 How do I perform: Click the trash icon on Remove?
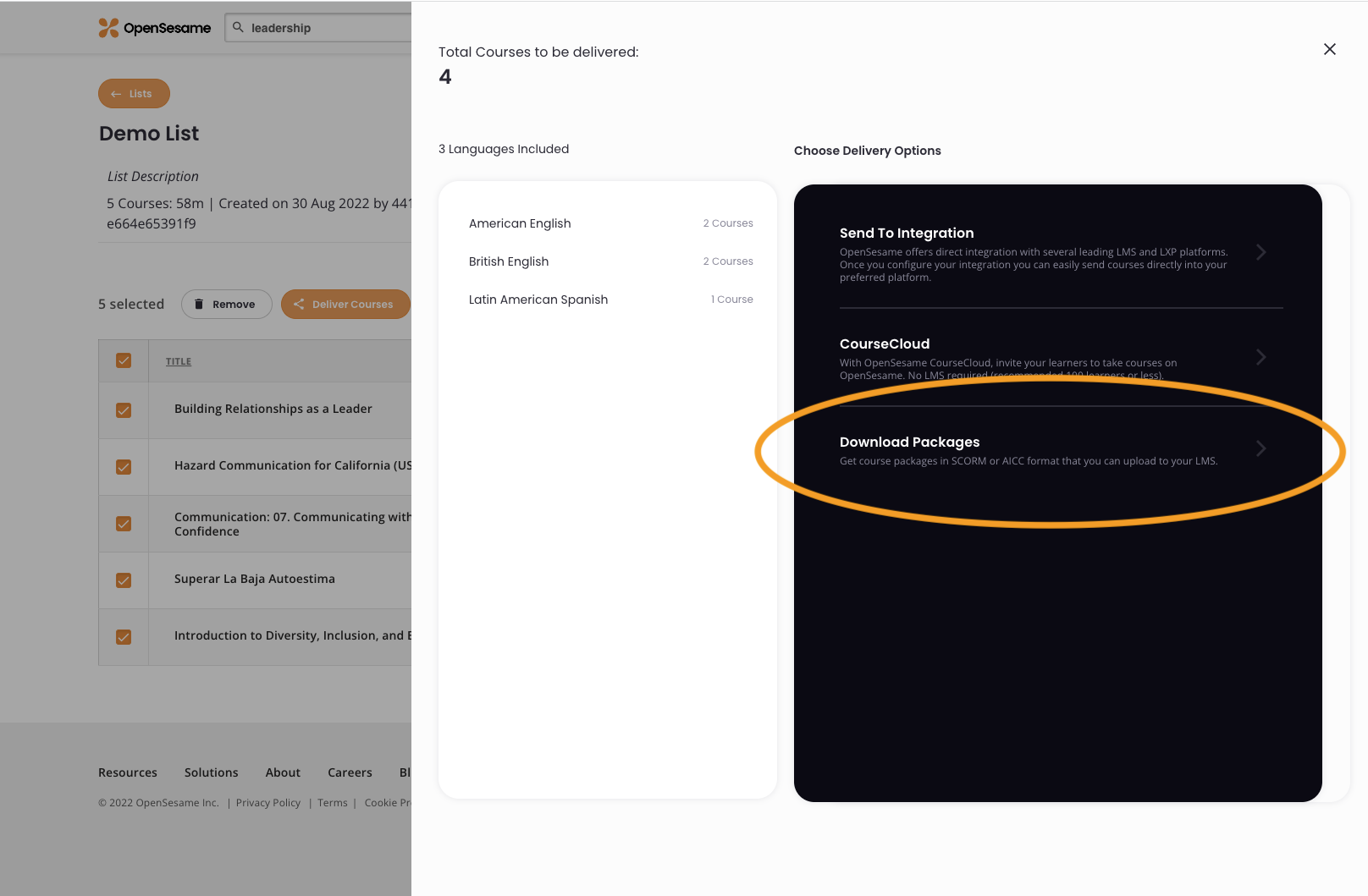pyautogui.click(x=199, y=304)
